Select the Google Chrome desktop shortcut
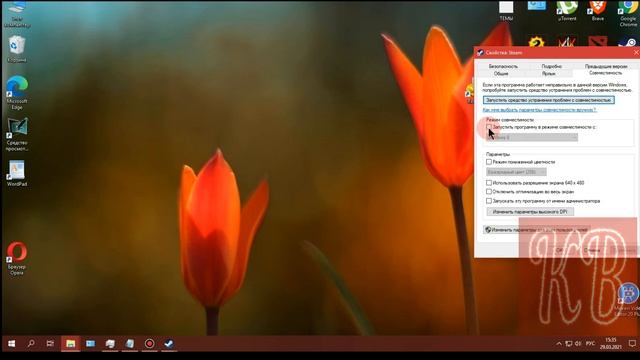This screenshot has width=640, height=360. point(628,13)
